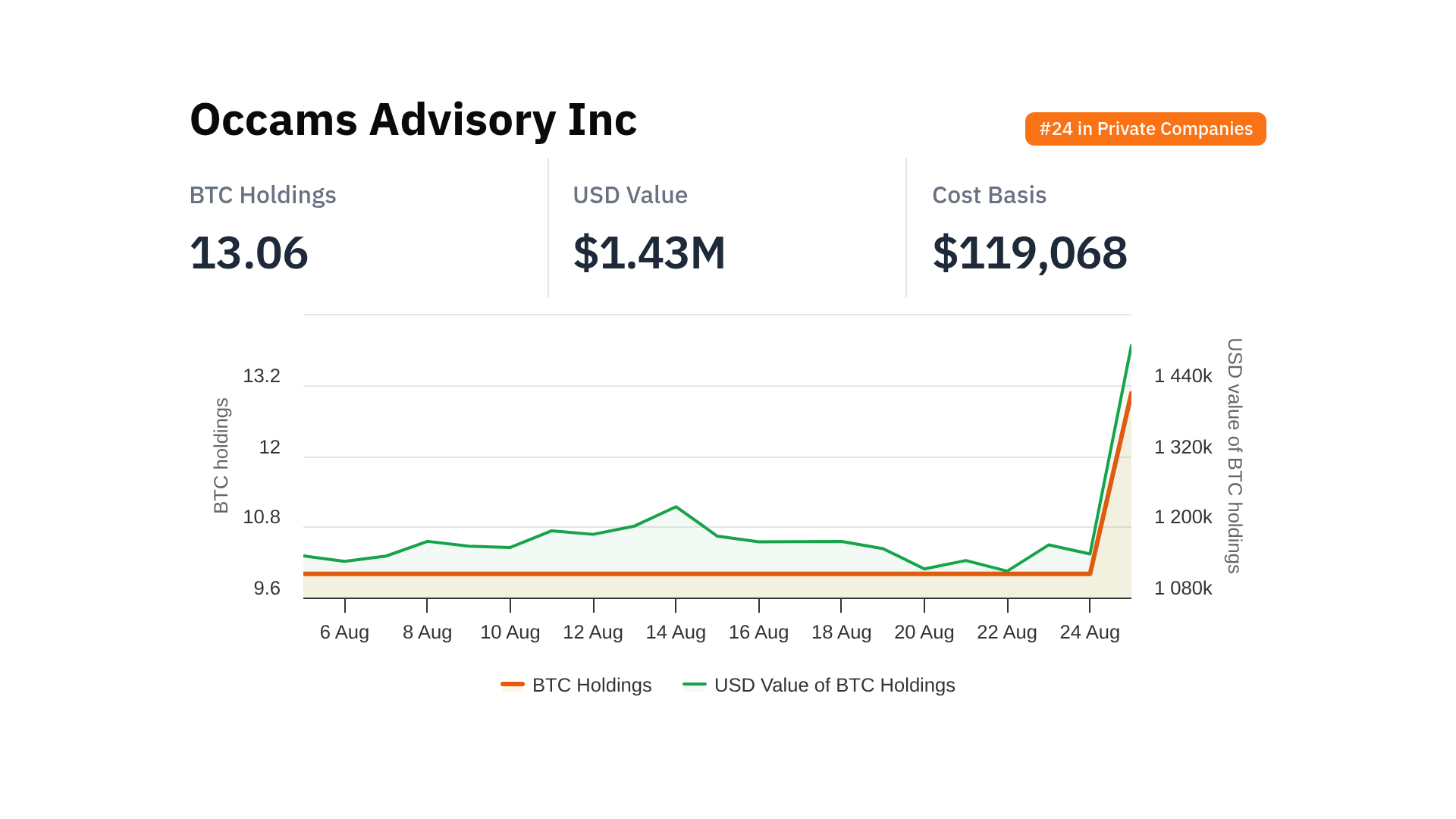Click the BTC holdings vertical axis title

[221, 456]
